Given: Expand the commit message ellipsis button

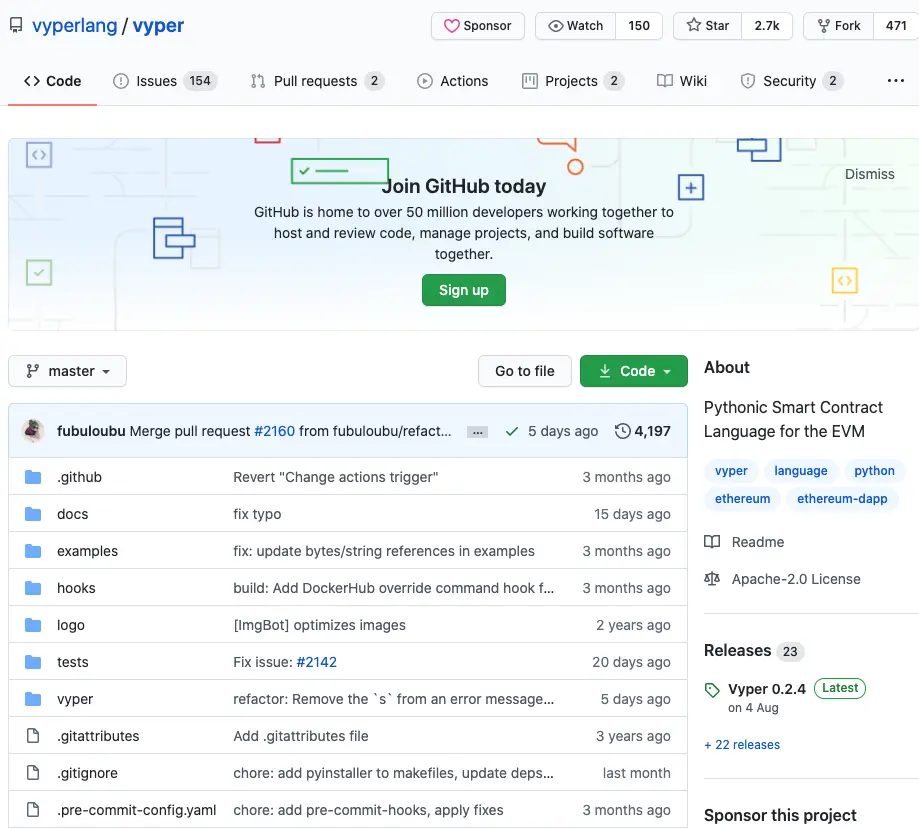Looking at the screenshot, I should [478, 432].
